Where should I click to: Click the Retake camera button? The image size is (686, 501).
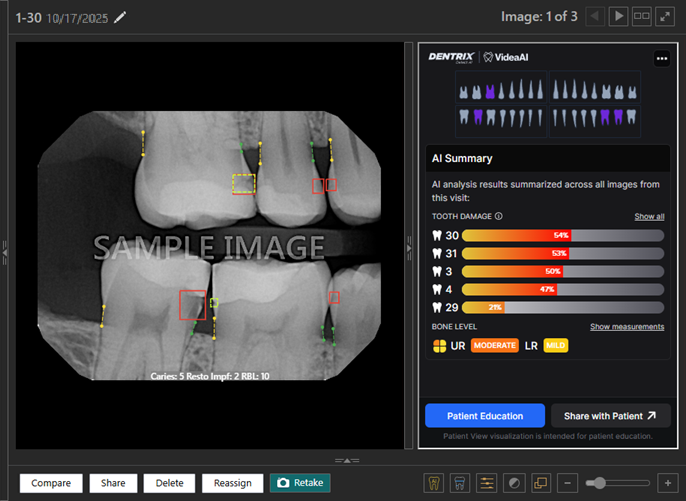point(299,483)
